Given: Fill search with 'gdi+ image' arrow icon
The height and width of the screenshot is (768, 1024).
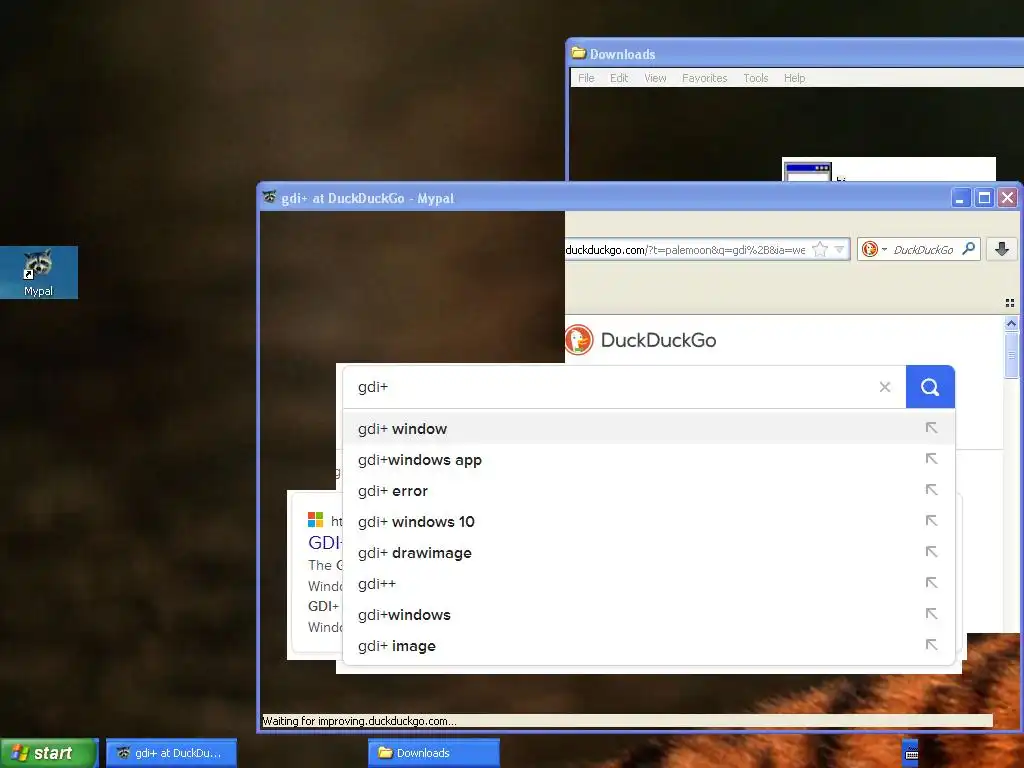Looking at the screenshot, I should (931, 645).
